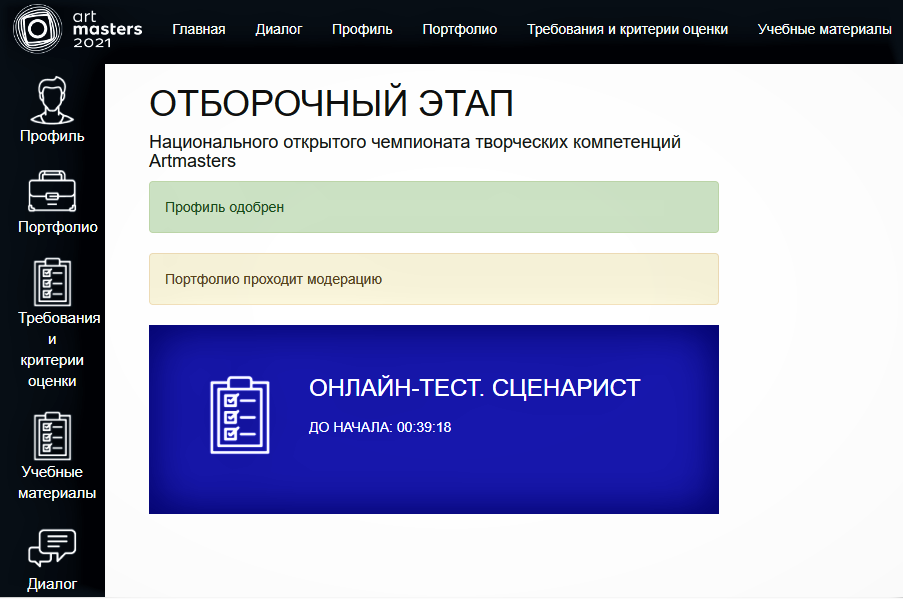This screenshot has height=599, width=903.
Task: Click sidebar Требования и критерии оценки label
Action: 58,349
